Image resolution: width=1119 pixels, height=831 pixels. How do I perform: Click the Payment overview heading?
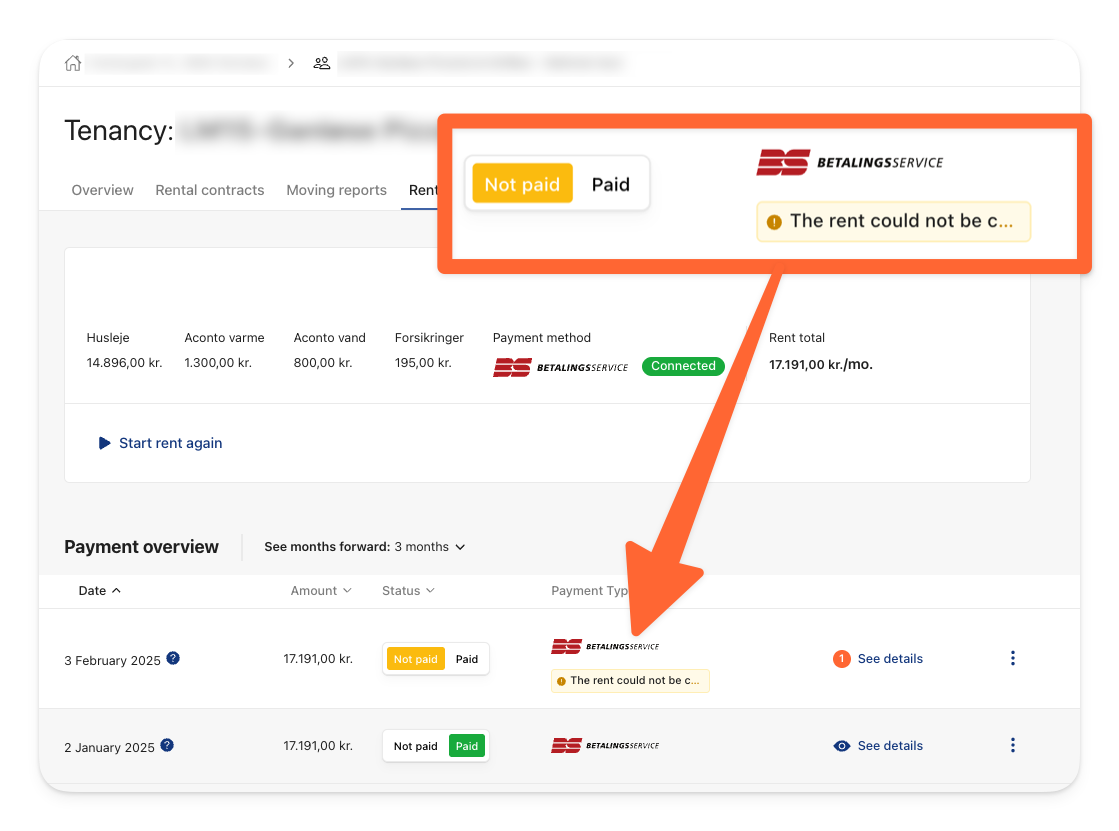tap(141, 547)
